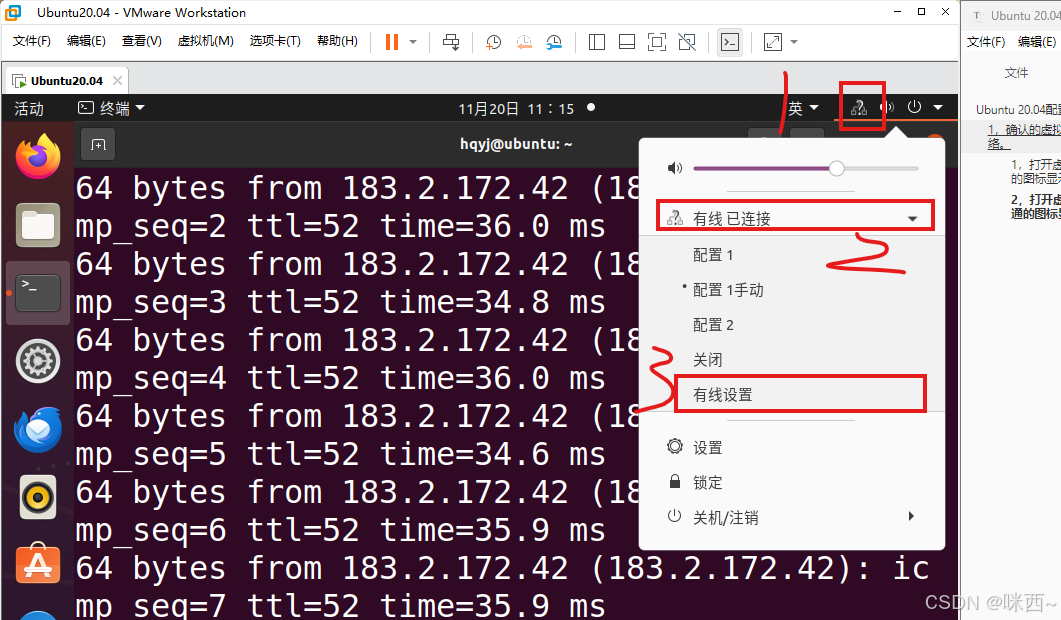Click the Terminal icon in the dock
The width and height of the screenshot is (1061, 620).
point(38,293)
